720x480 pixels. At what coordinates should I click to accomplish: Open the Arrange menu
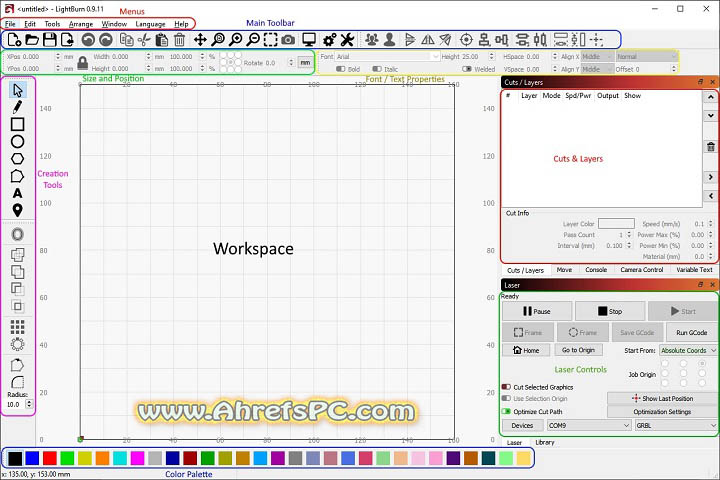(x=81, y=24)
